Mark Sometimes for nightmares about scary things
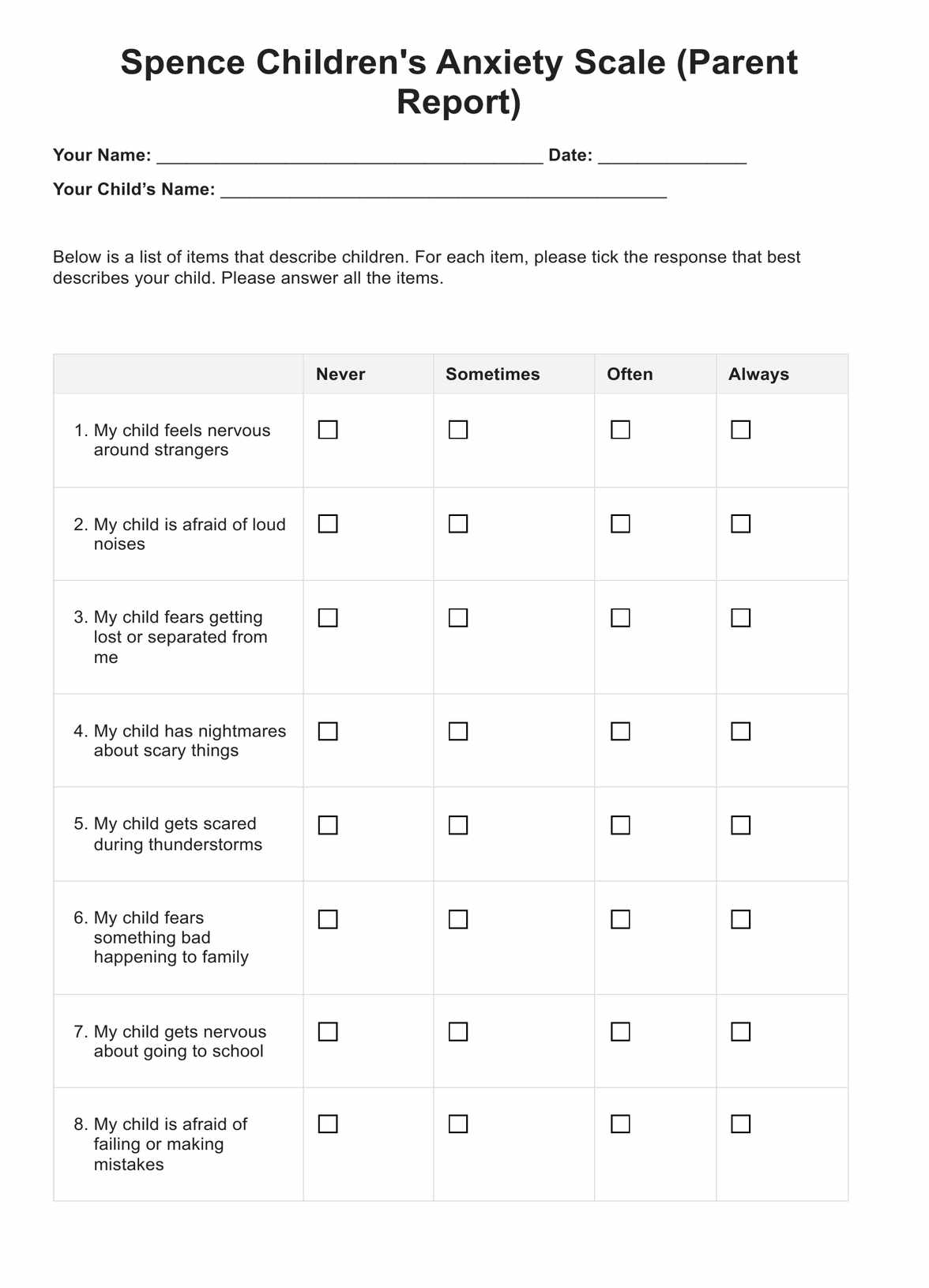The image size is (929, 1288). click(458, 732)
